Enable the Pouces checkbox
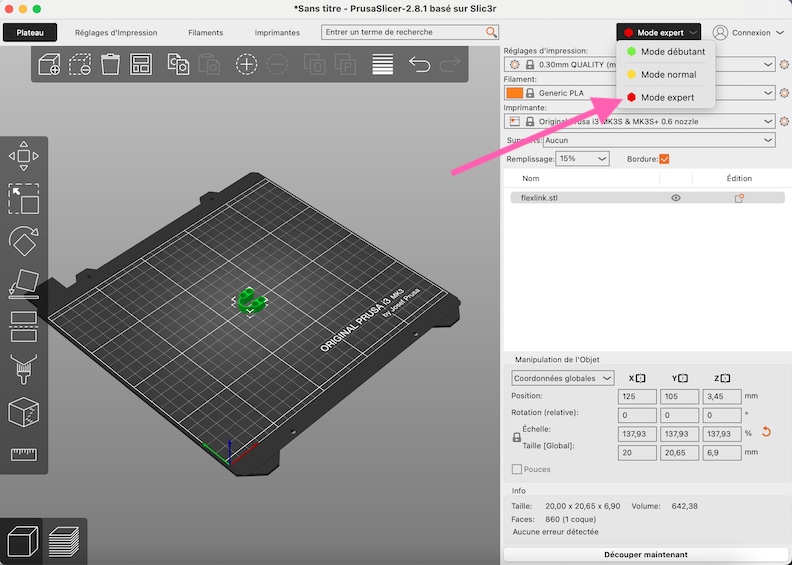This screenshot has width=792, height=565. (517, 469)
